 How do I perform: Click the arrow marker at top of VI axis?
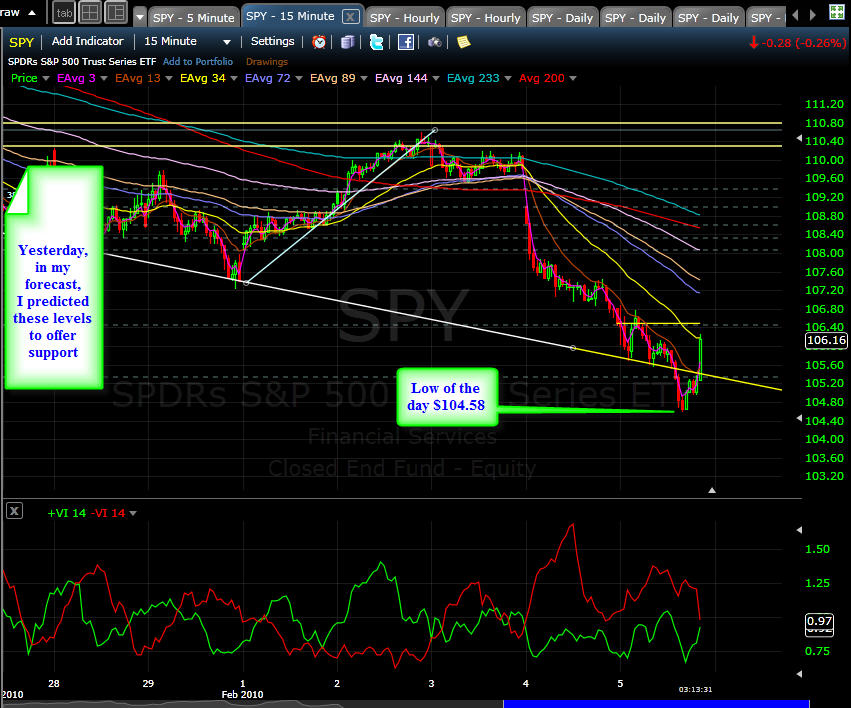click(799, 530)
